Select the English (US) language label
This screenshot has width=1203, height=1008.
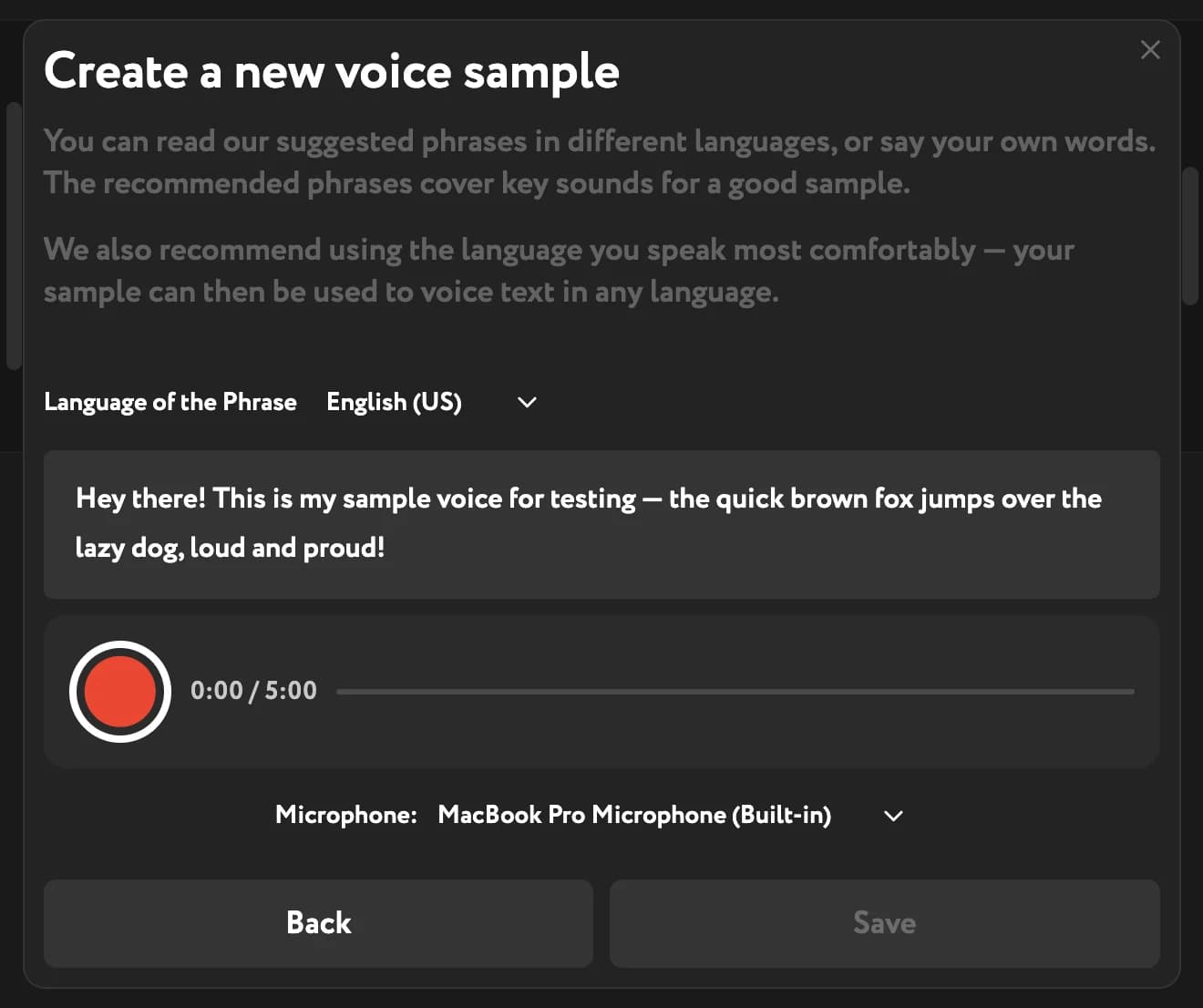coord(394,402)
